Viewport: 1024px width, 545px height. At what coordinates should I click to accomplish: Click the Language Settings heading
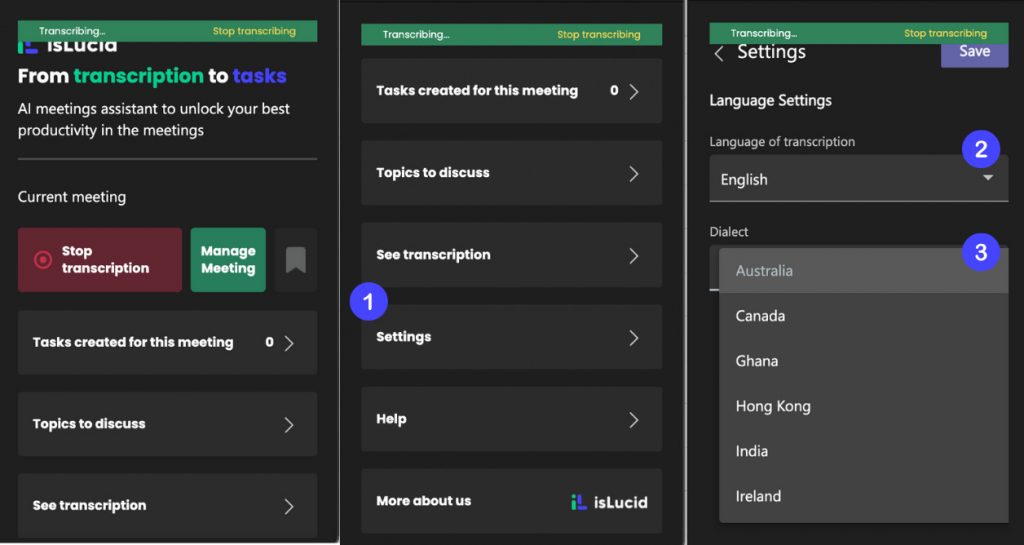(771, 101)
